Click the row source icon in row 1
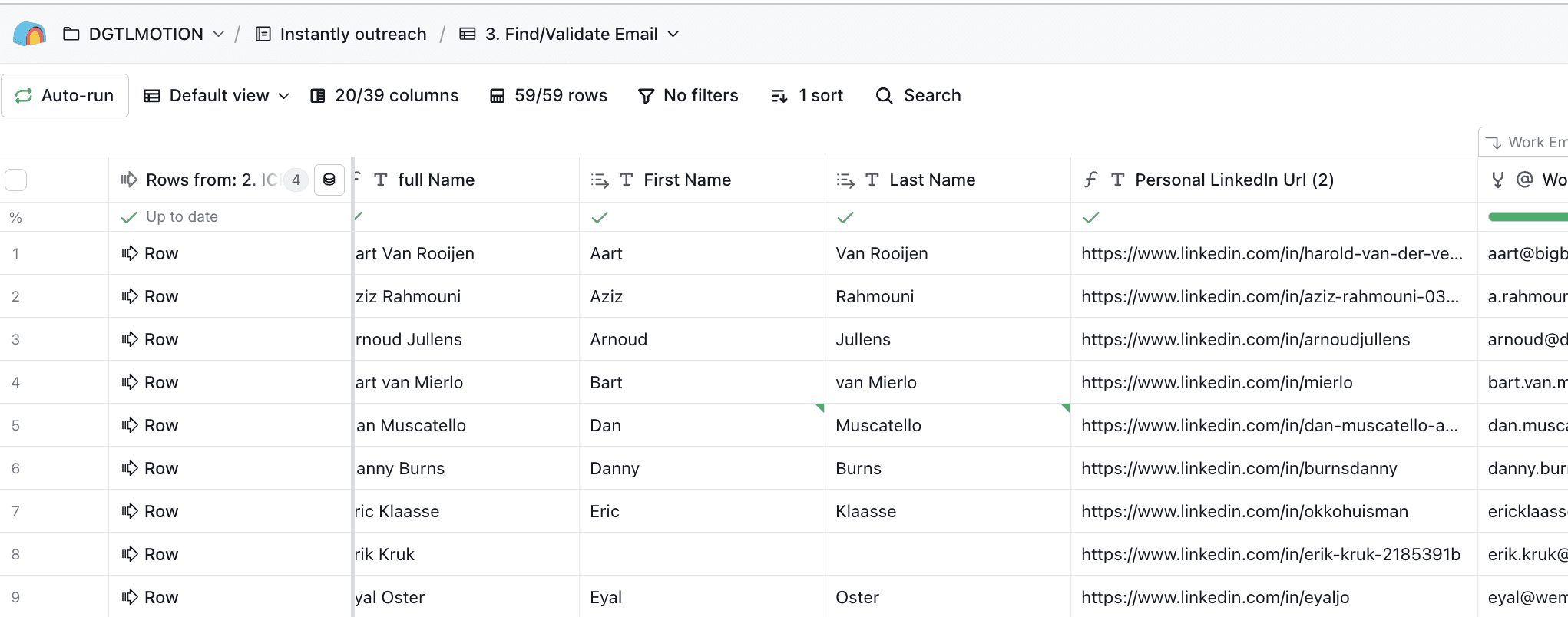Image resolution: width=1568 pixels, height=617 pixels. coord(130,253)
